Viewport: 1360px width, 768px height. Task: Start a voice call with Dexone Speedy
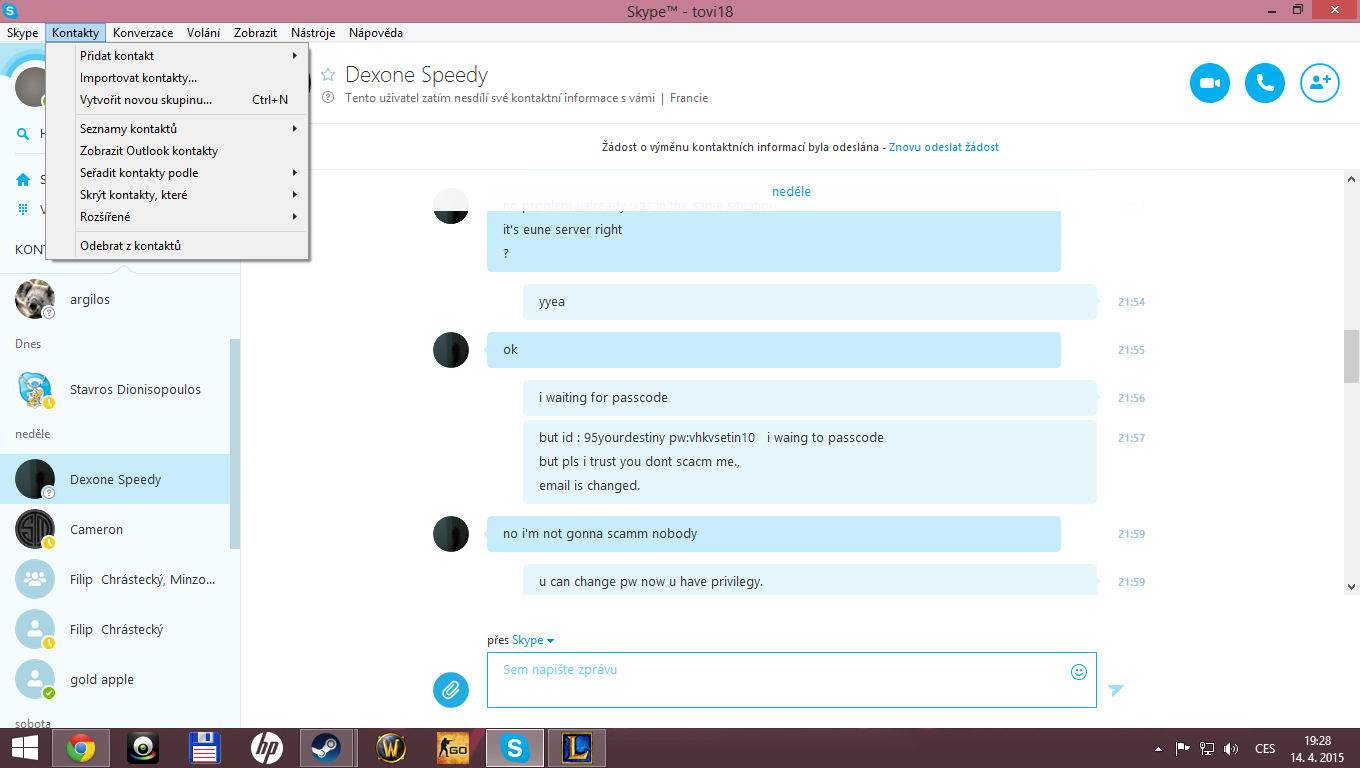[x=1265, y=83]
